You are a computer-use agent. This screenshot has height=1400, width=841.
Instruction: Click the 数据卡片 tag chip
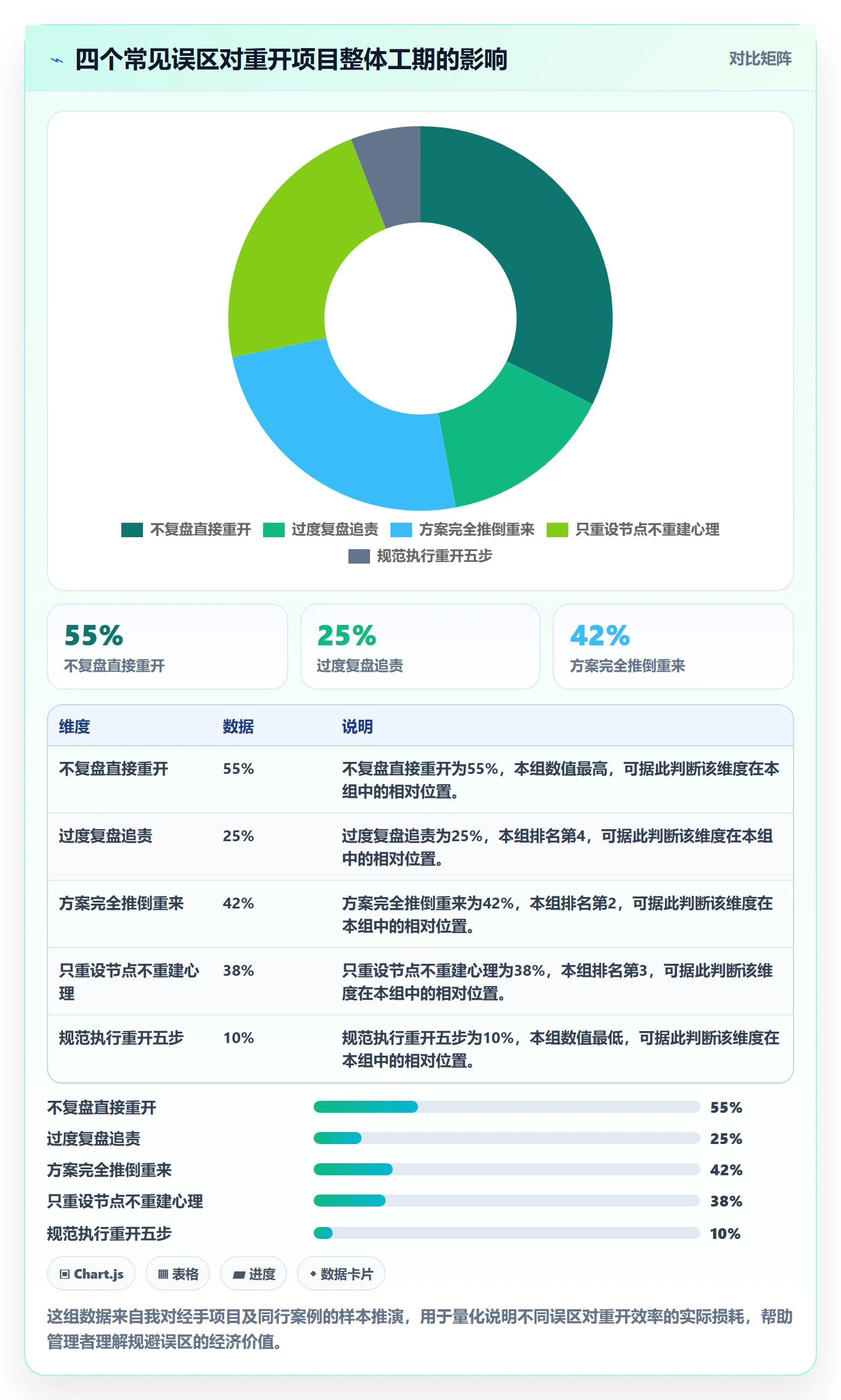tap(341, 1273)
